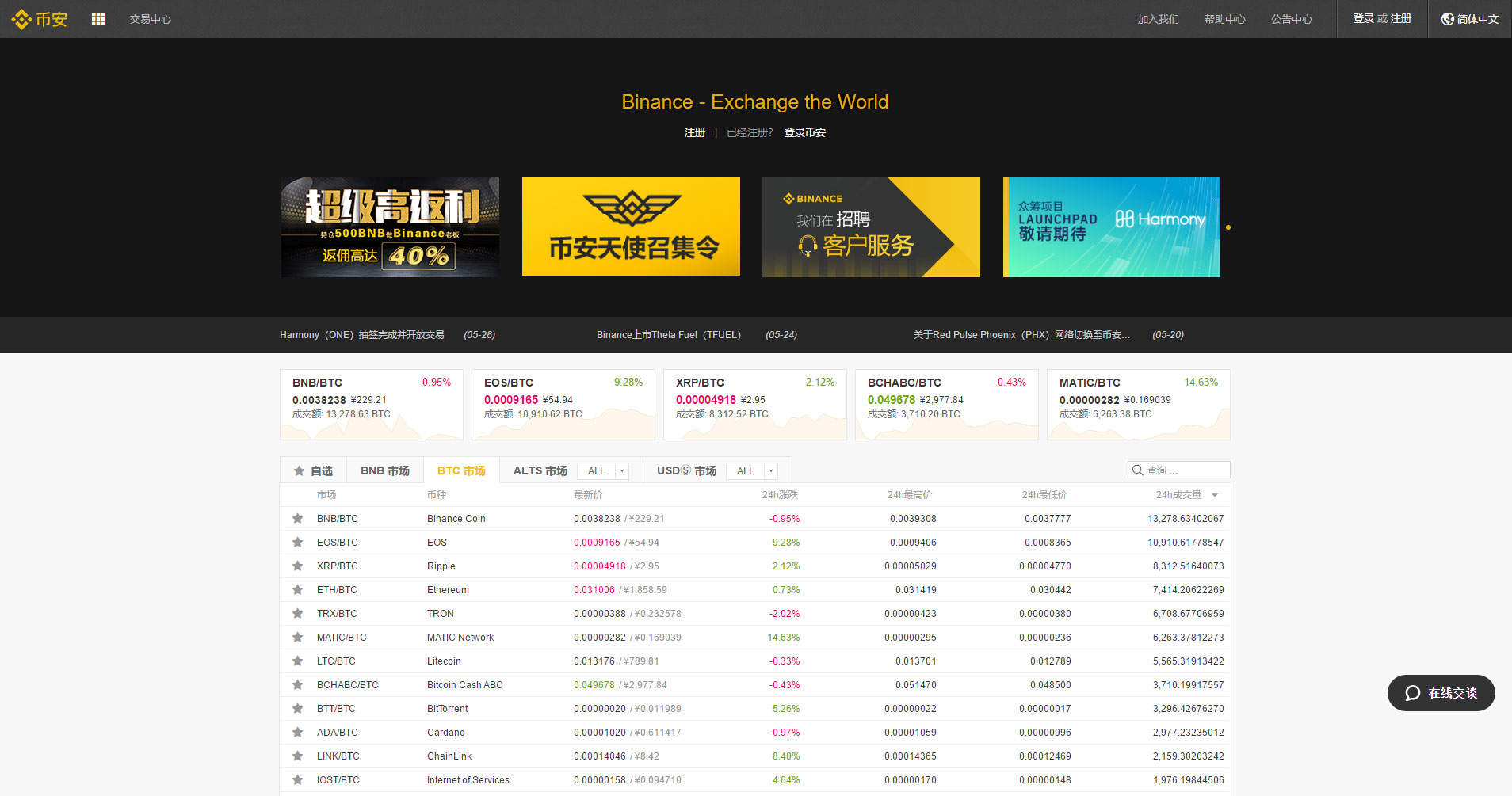Open the BNB/BTC ticker card

[372, 405]
